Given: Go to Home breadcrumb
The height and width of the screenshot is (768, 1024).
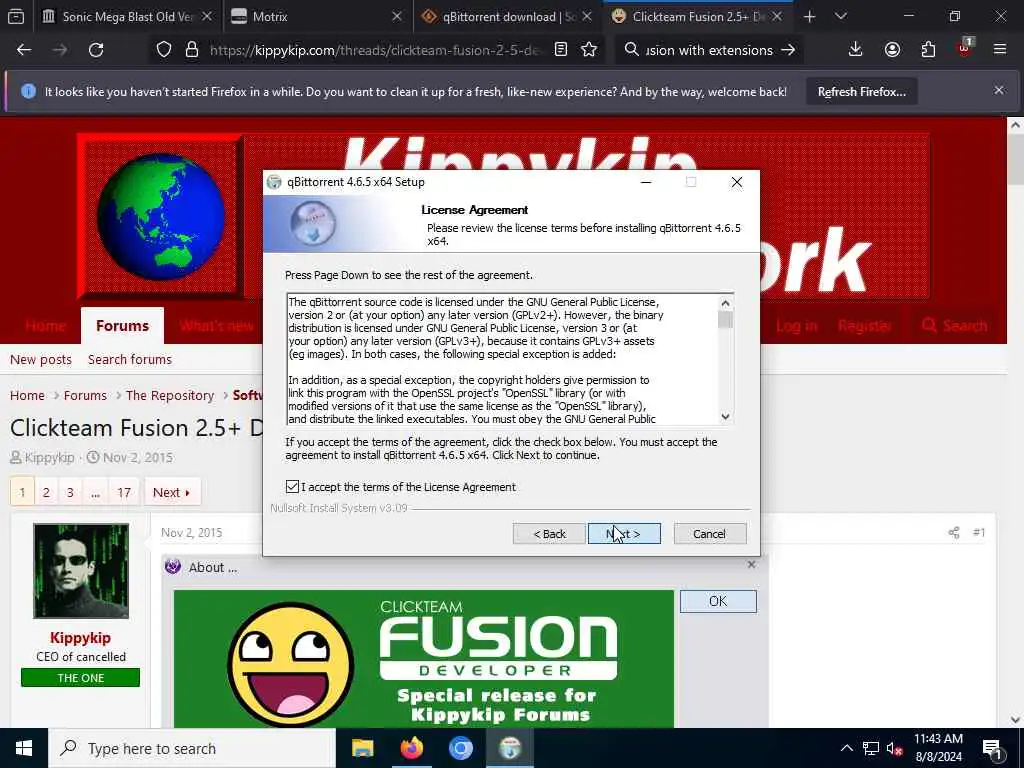Looking at the screenshot, I should (x=27, y=395).
